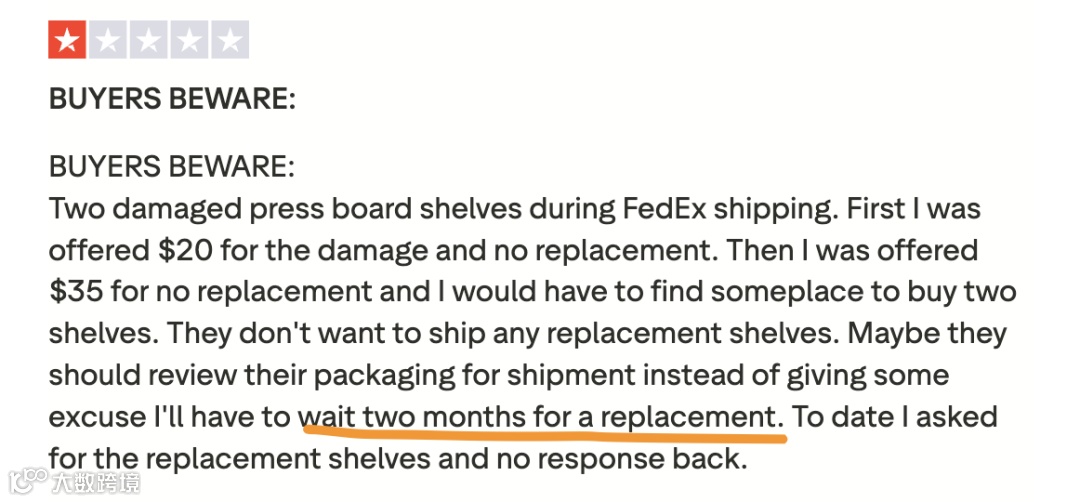
Task: Click the underlined 'wait two months' phrase
Action: tap(411, 418)
